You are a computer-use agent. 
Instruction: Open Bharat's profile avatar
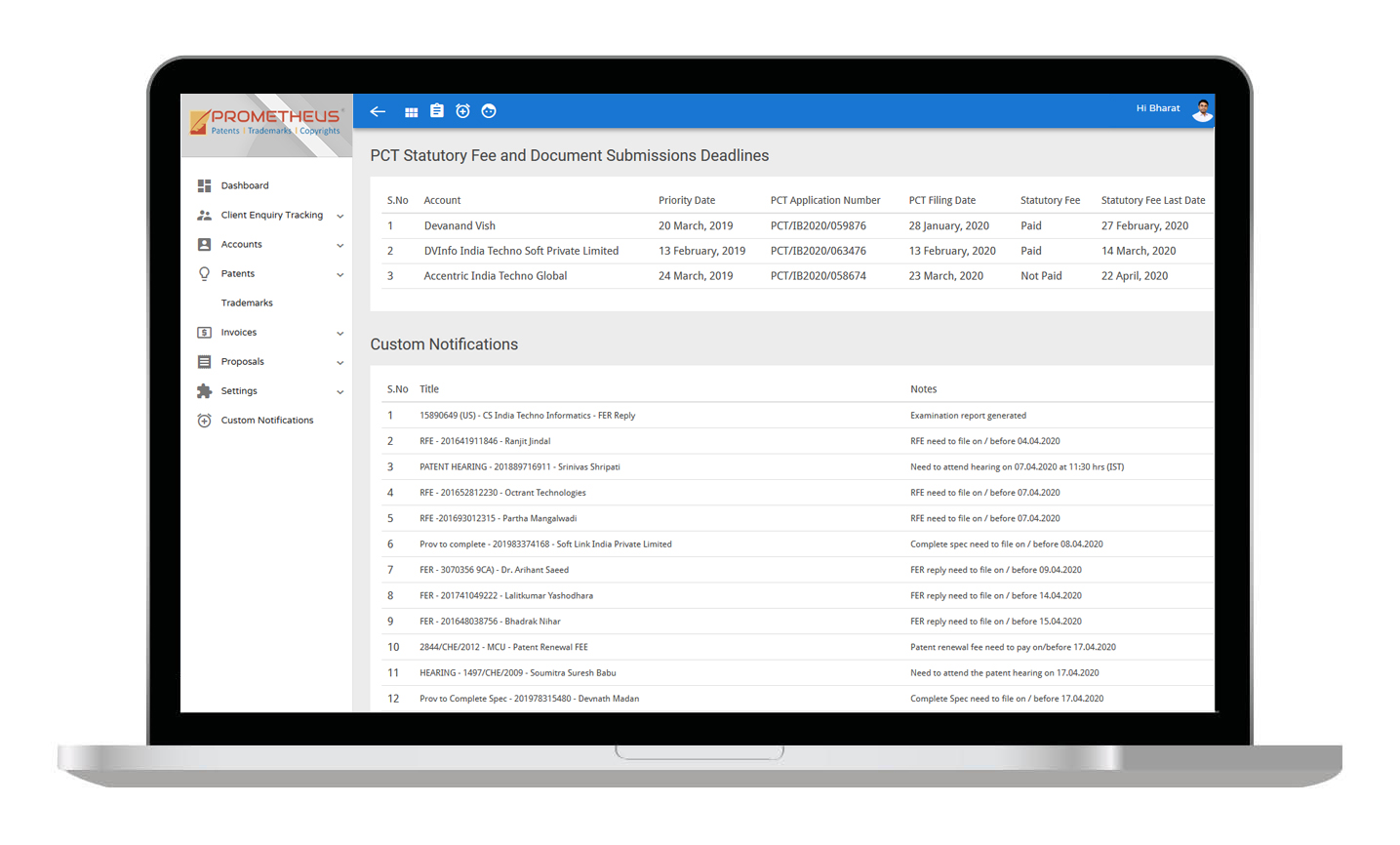click(1202, 109)
